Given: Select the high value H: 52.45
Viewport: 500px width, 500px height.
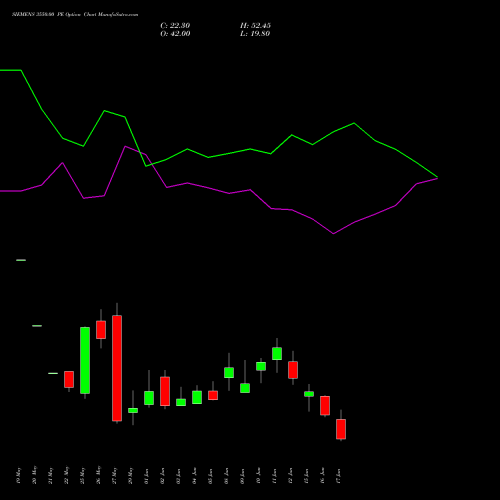Looking at the screenshot, I should click(255, 26).
